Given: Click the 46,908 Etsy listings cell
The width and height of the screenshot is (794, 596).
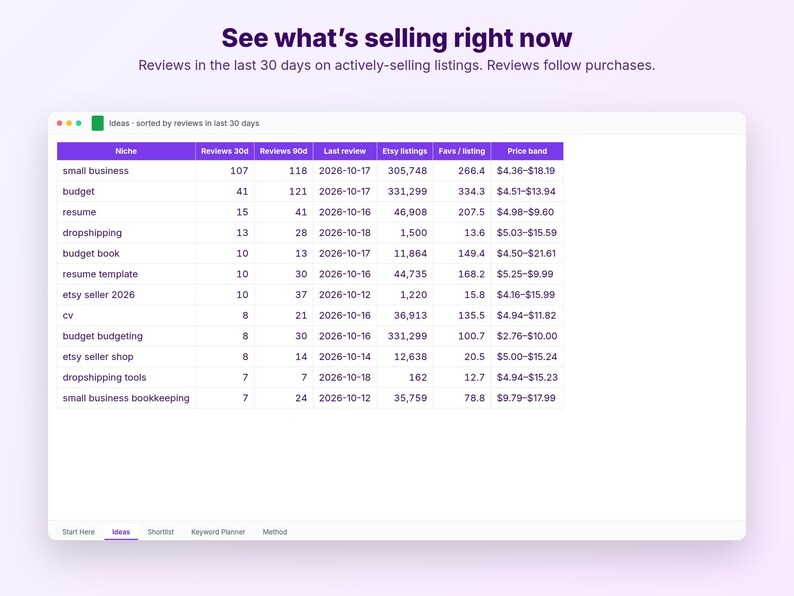Looking at the screenshot, I should [405, 212].
